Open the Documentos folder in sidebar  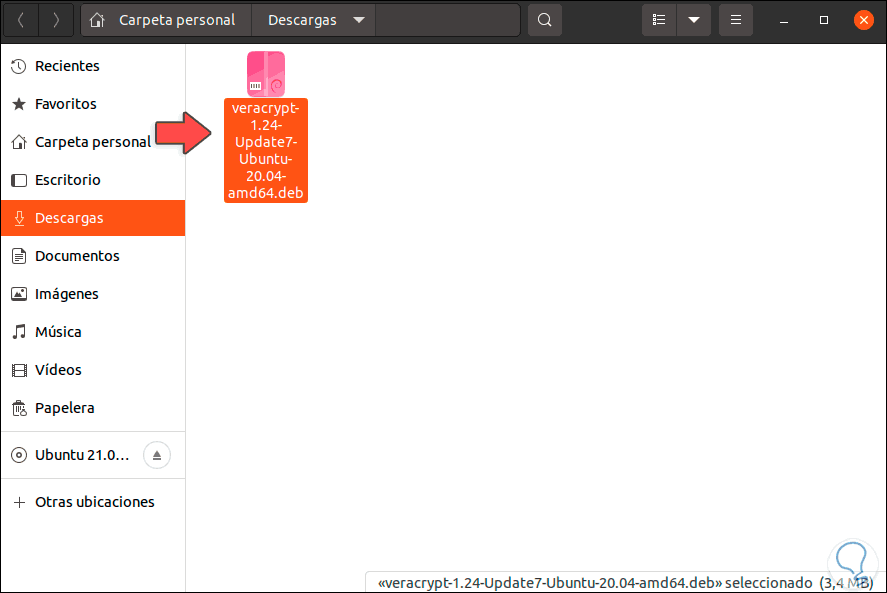coord(75,255)
